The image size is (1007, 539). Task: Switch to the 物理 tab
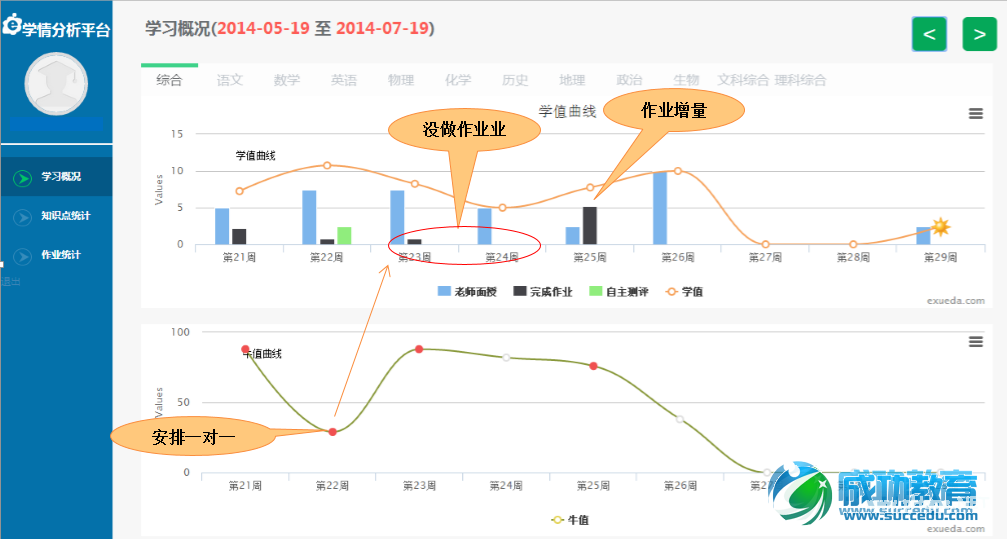(x=401, y=80)
